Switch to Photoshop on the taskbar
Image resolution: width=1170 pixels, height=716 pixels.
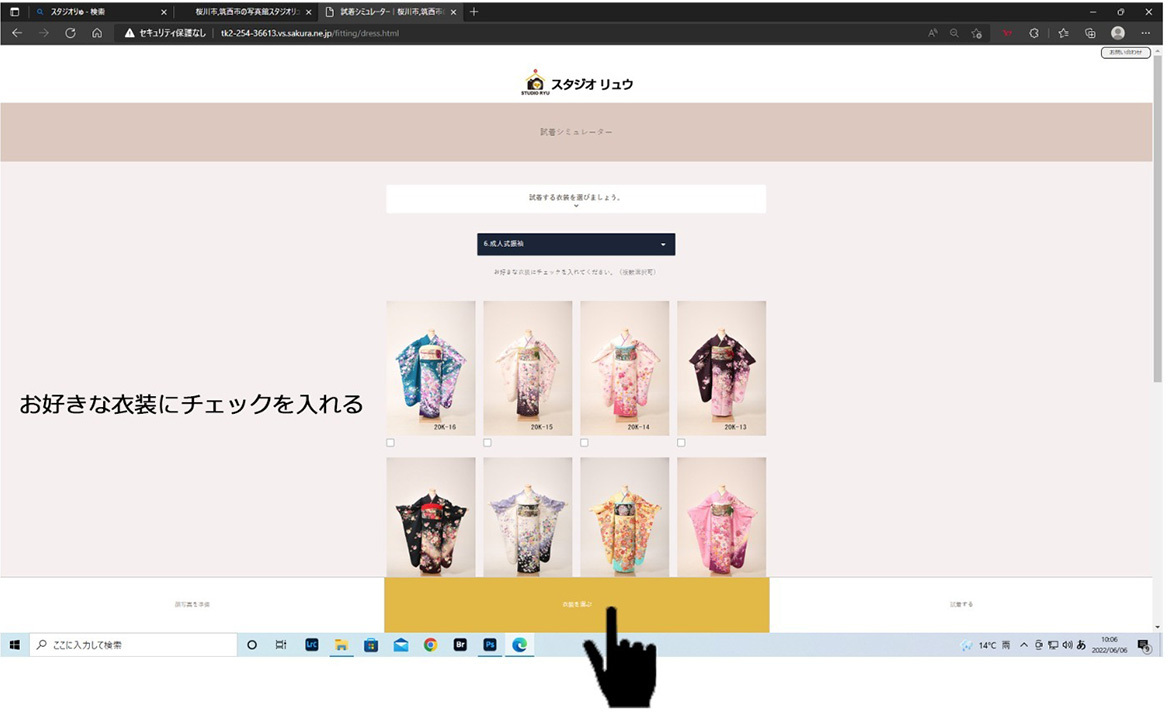pos(490,645)
